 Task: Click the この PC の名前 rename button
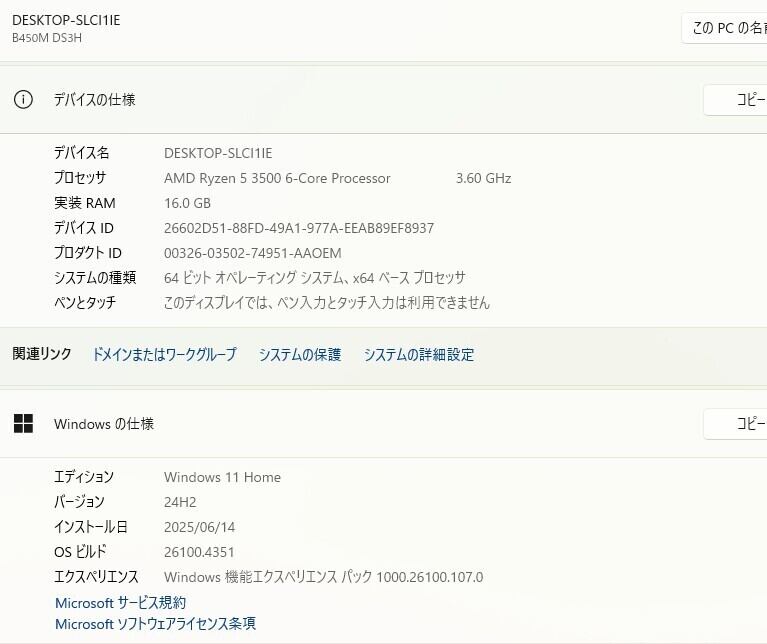[x=724, y=28]
